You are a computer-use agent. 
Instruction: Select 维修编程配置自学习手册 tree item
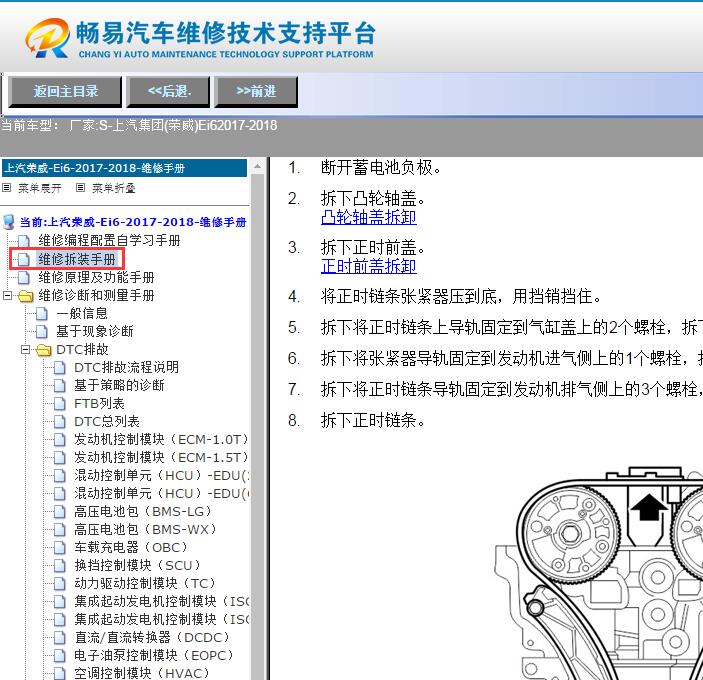(x=109, y=241)
